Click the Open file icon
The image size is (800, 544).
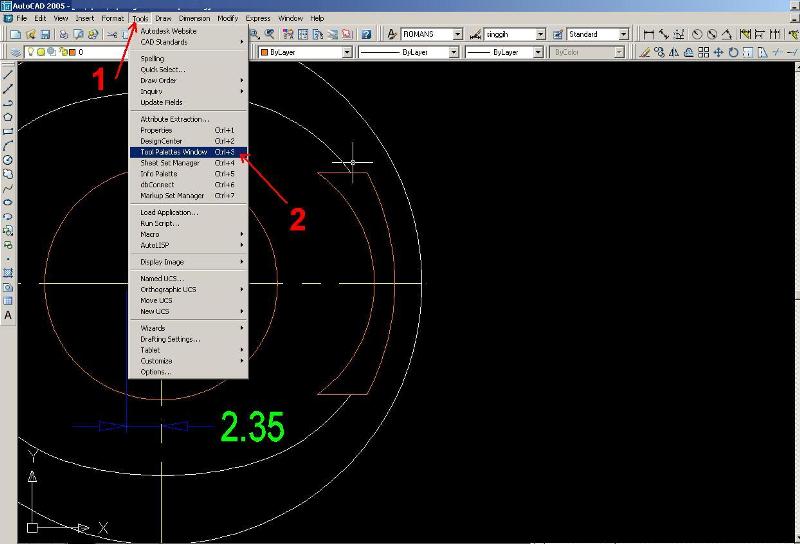31,34
